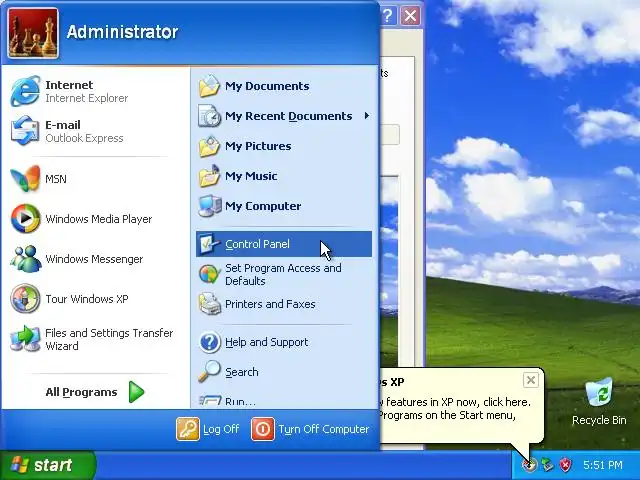Viewport: 640px width, 480px height.
Task: Select the Printers and Faxes label
Action: click(x=270, y=304)
